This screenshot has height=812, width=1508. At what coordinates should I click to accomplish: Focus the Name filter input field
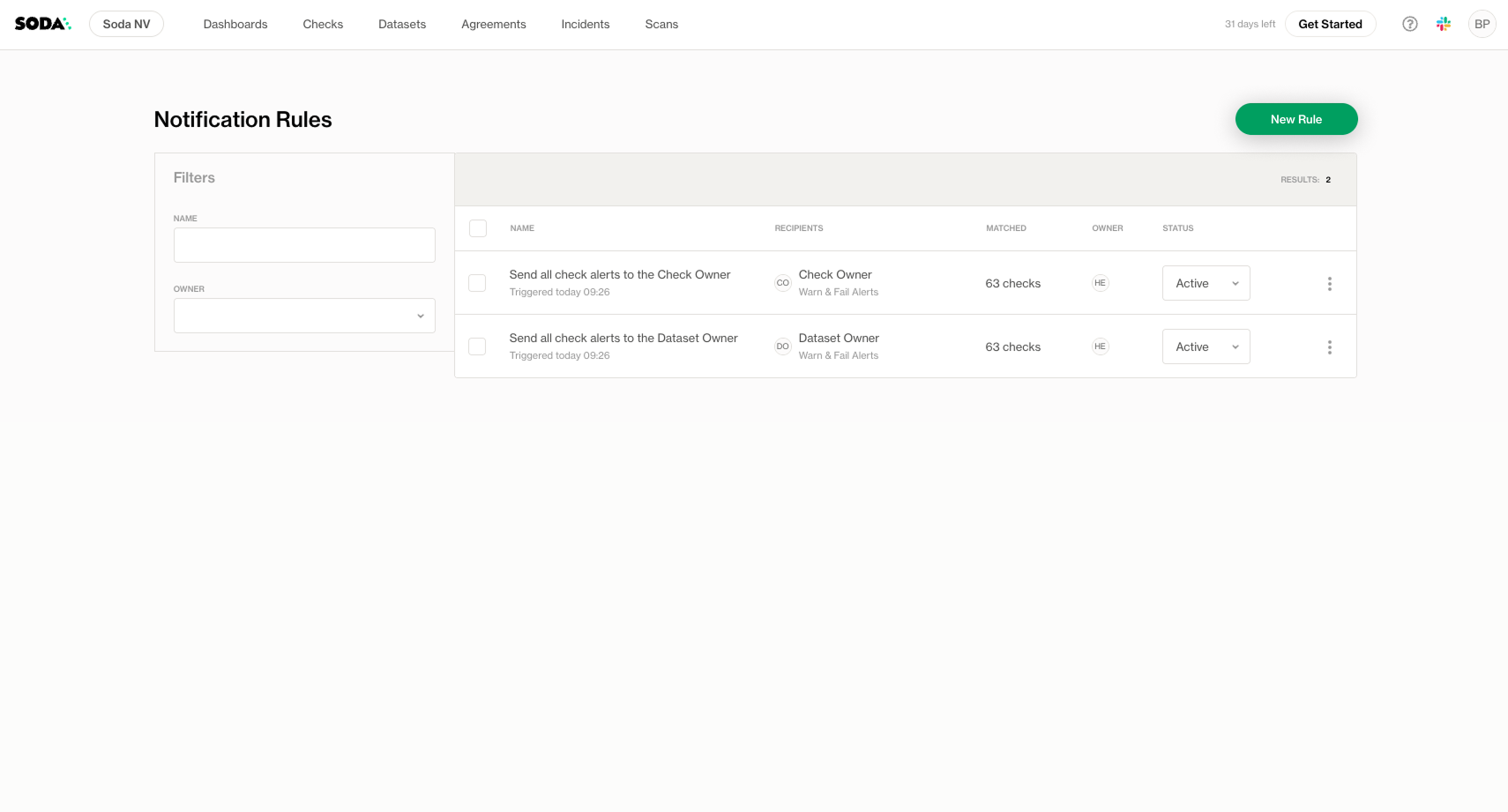coord(304,245)
